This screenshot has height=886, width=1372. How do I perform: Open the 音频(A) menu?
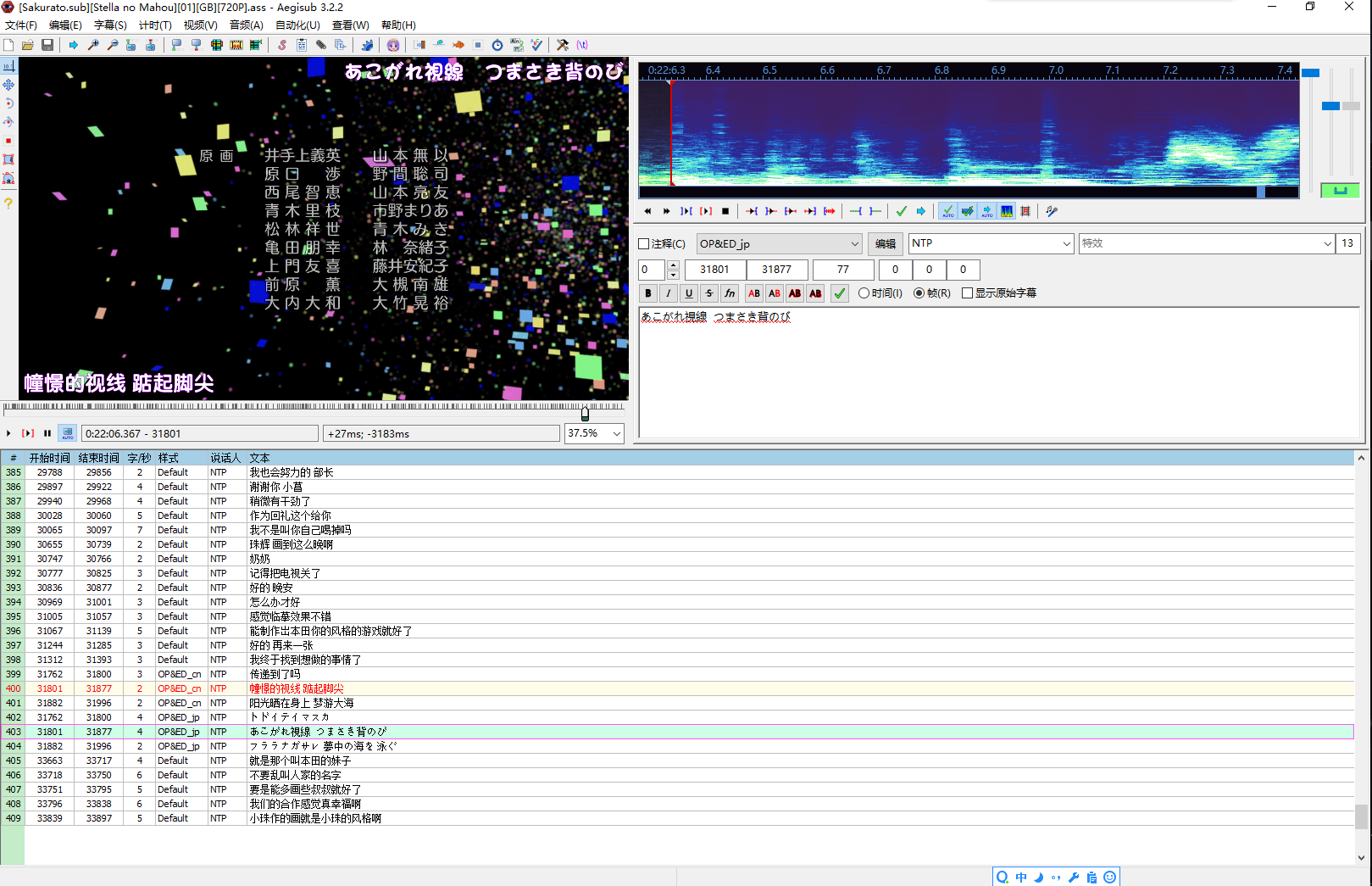(x=246, y=25)
